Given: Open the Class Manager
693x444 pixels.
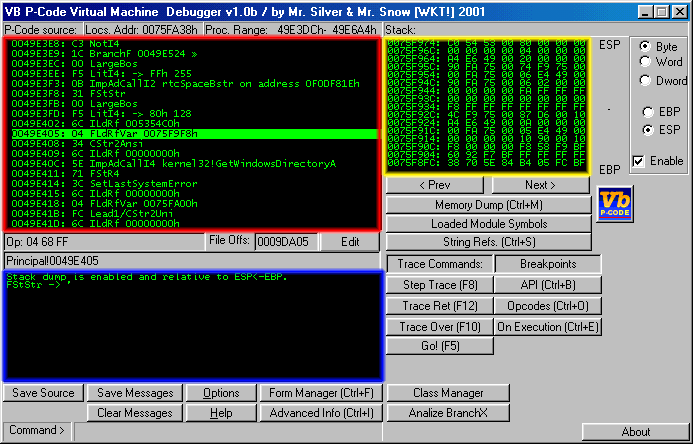Looking at the screenshot, I should [x=448, y=393].
